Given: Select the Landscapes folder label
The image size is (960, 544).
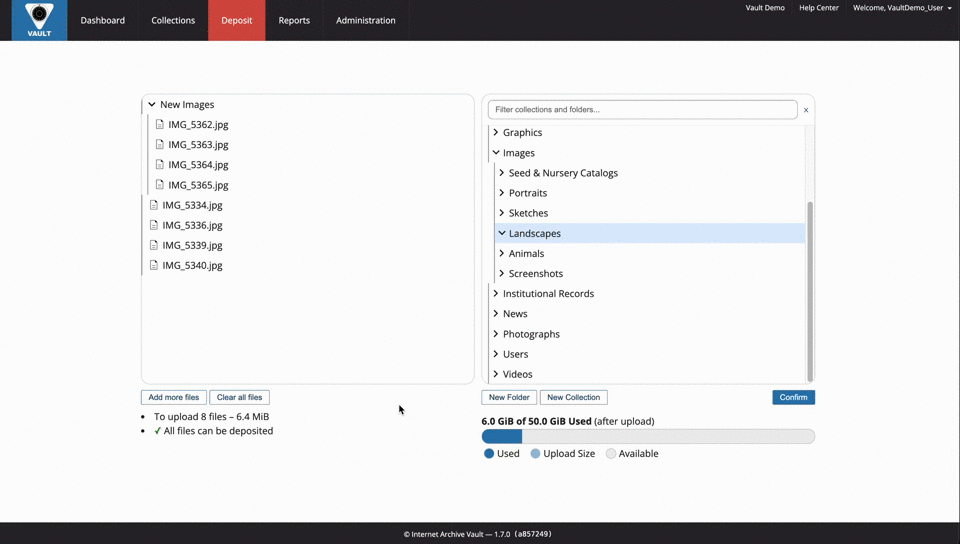Looking at the screenshot, I should pyautogui.click(x=534, y=233).
